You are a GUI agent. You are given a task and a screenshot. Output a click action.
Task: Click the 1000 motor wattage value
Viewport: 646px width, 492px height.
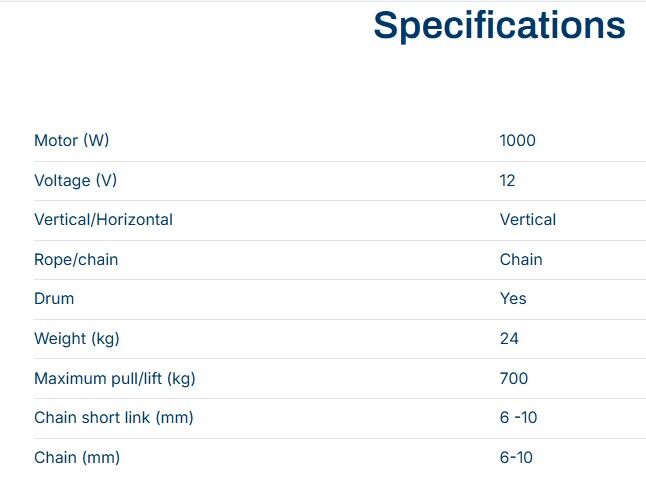pyautogui.click(x=517, y=141)
